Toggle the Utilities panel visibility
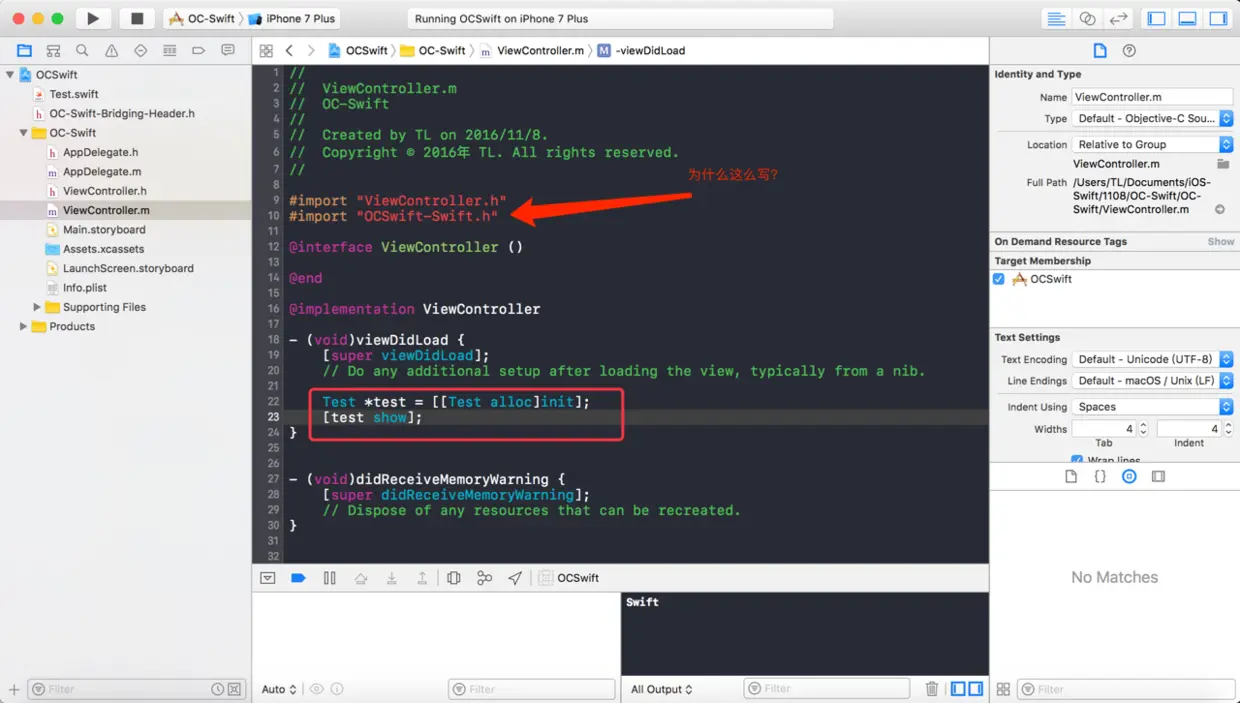This screenshot has height=703, width=1240. (x=1218, y=19)
